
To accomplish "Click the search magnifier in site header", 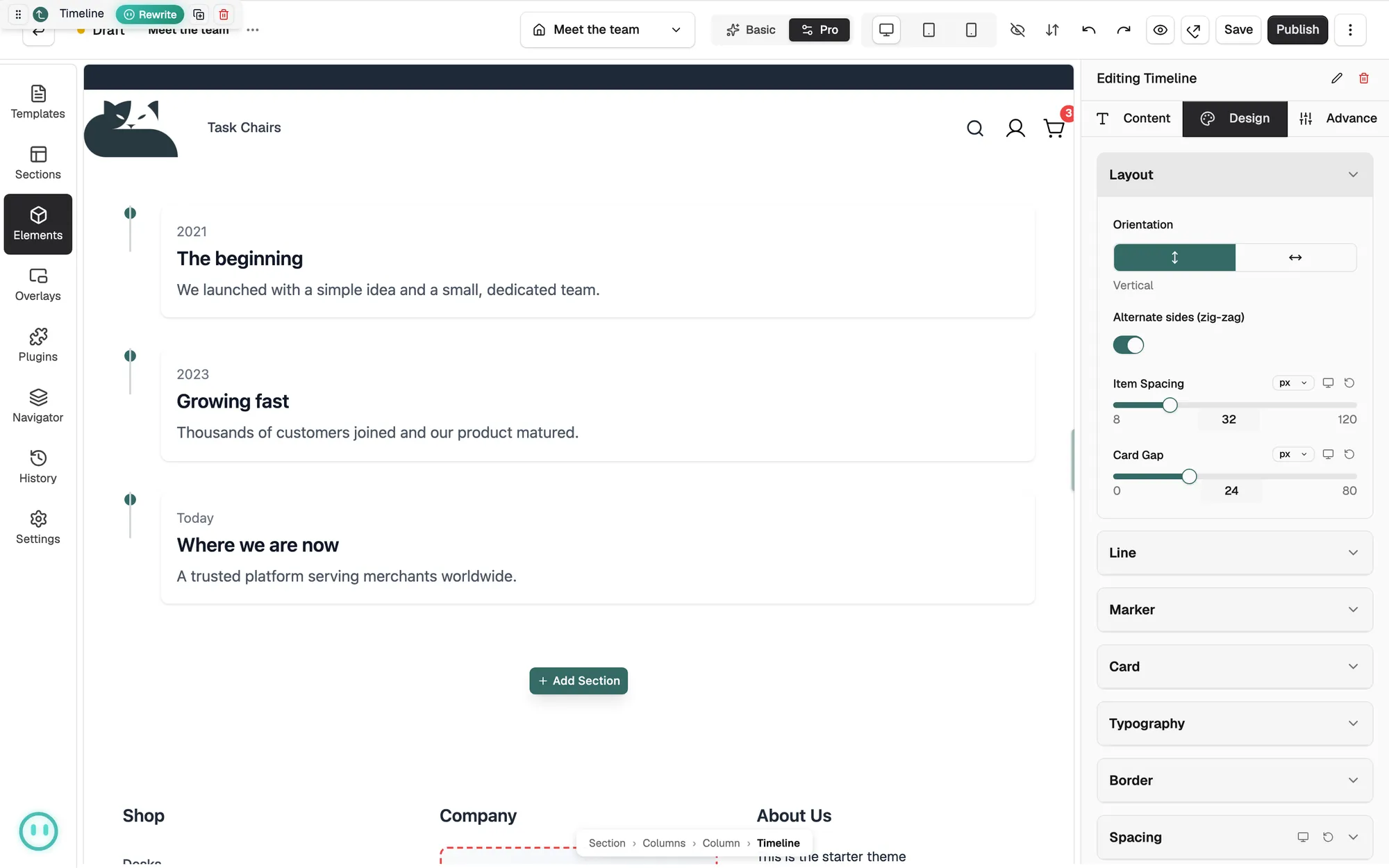I will click(975, 128).
